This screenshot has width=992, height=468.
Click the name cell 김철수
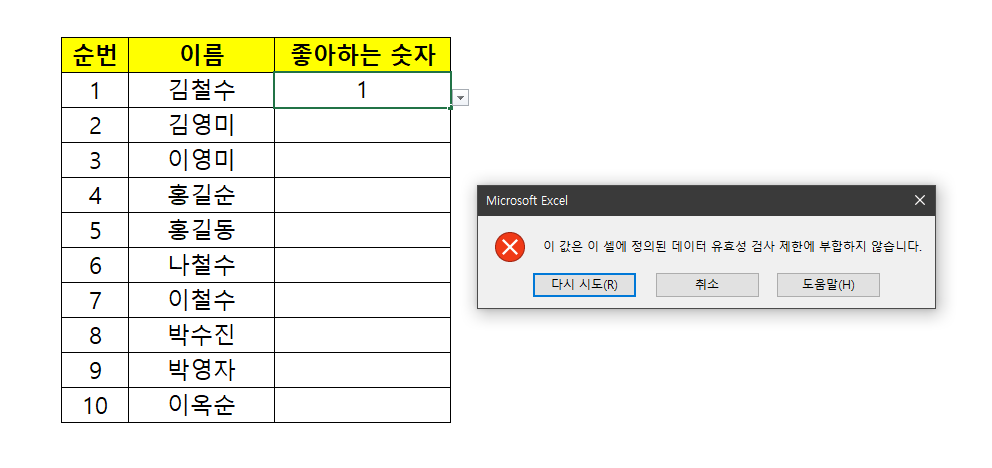pos(201,90)
